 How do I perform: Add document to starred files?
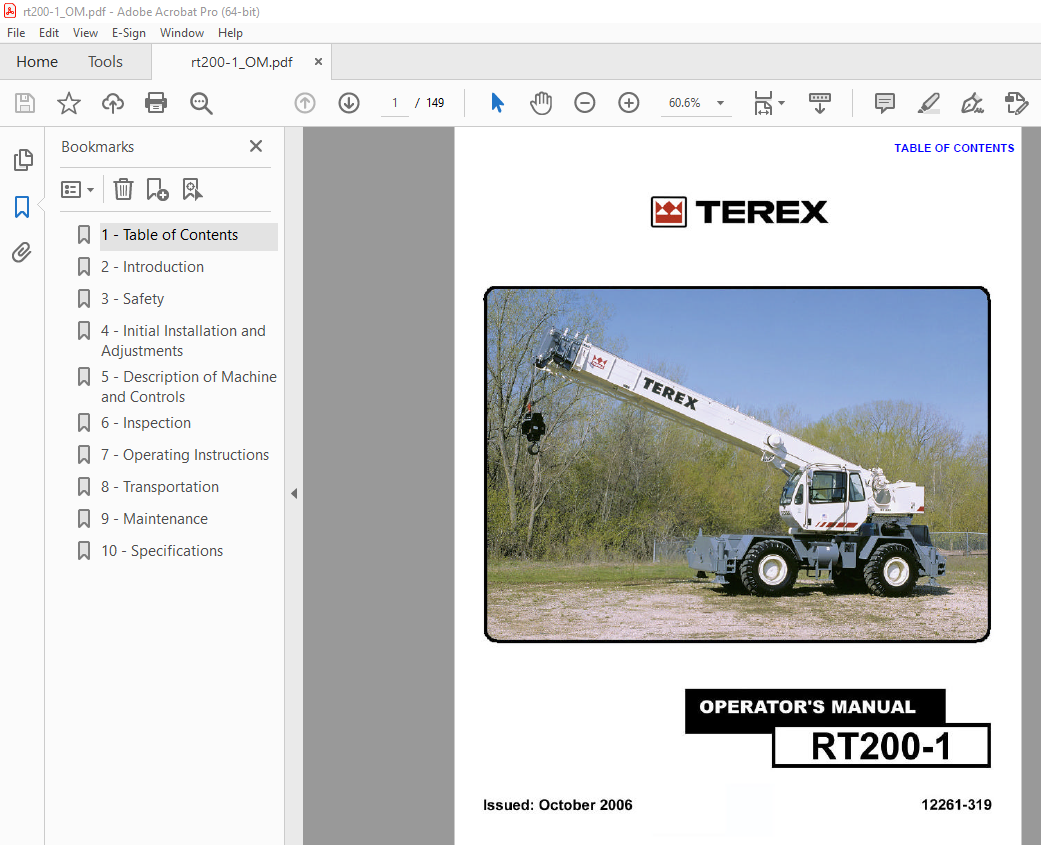(x=69, y=103)
